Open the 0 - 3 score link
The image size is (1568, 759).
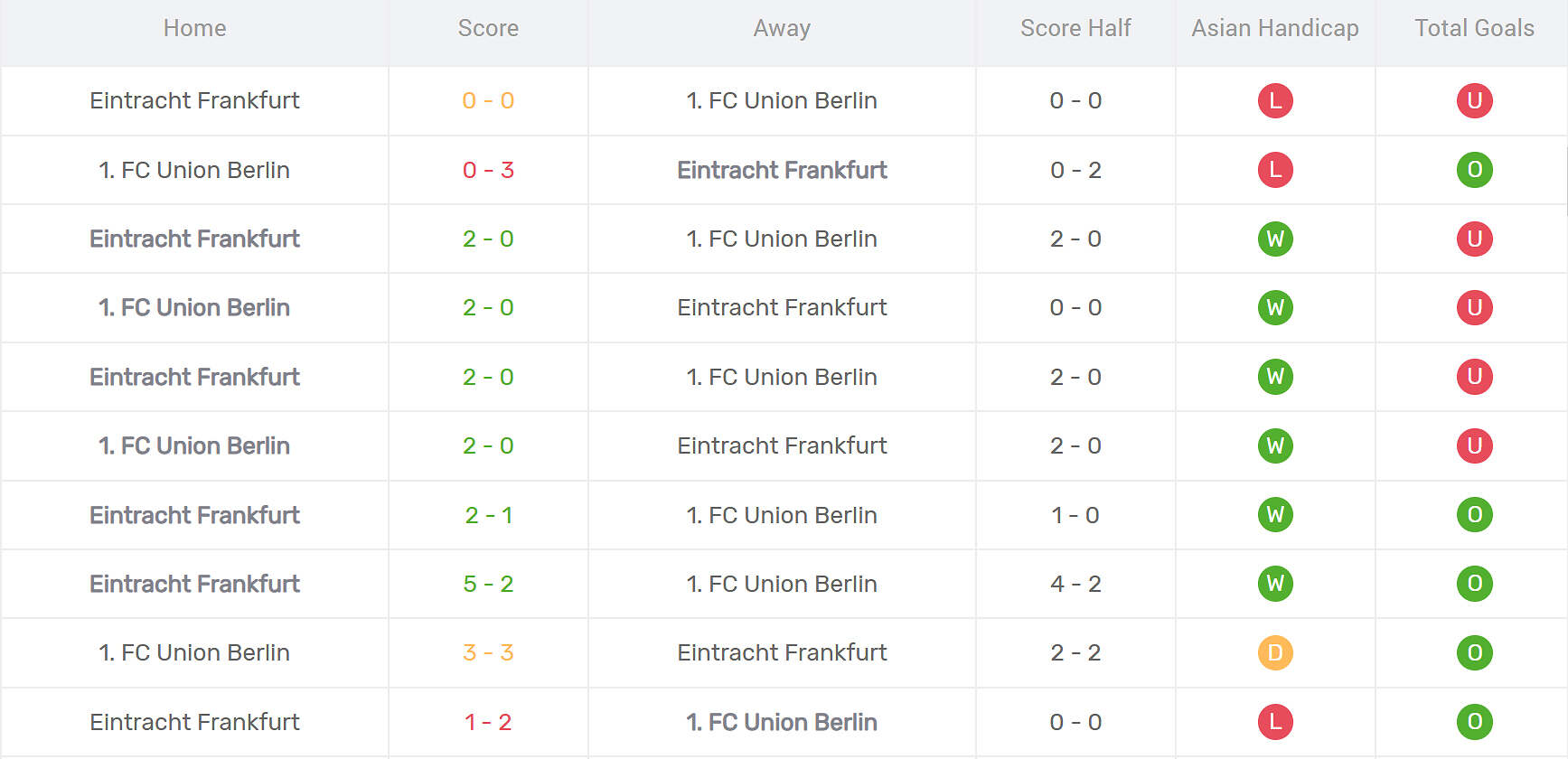tap(488, 170)
